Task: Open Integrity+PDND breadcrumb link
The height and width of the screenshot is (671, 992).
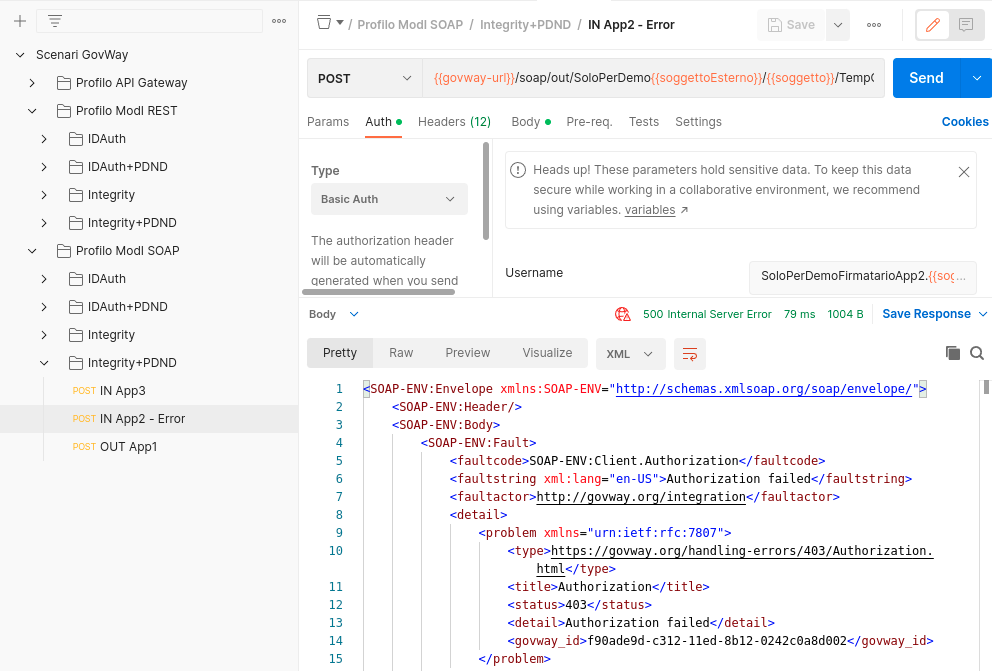Action: coord(525,25)
